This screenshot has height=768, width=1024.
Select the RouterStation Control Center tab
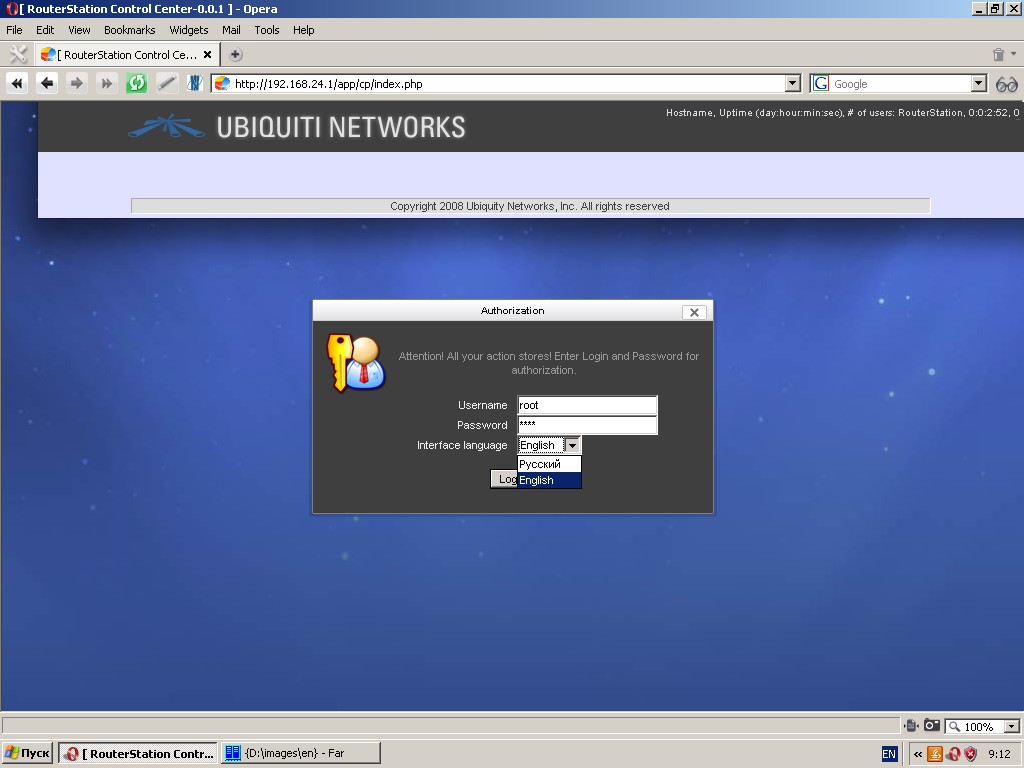tap(127, 55)
